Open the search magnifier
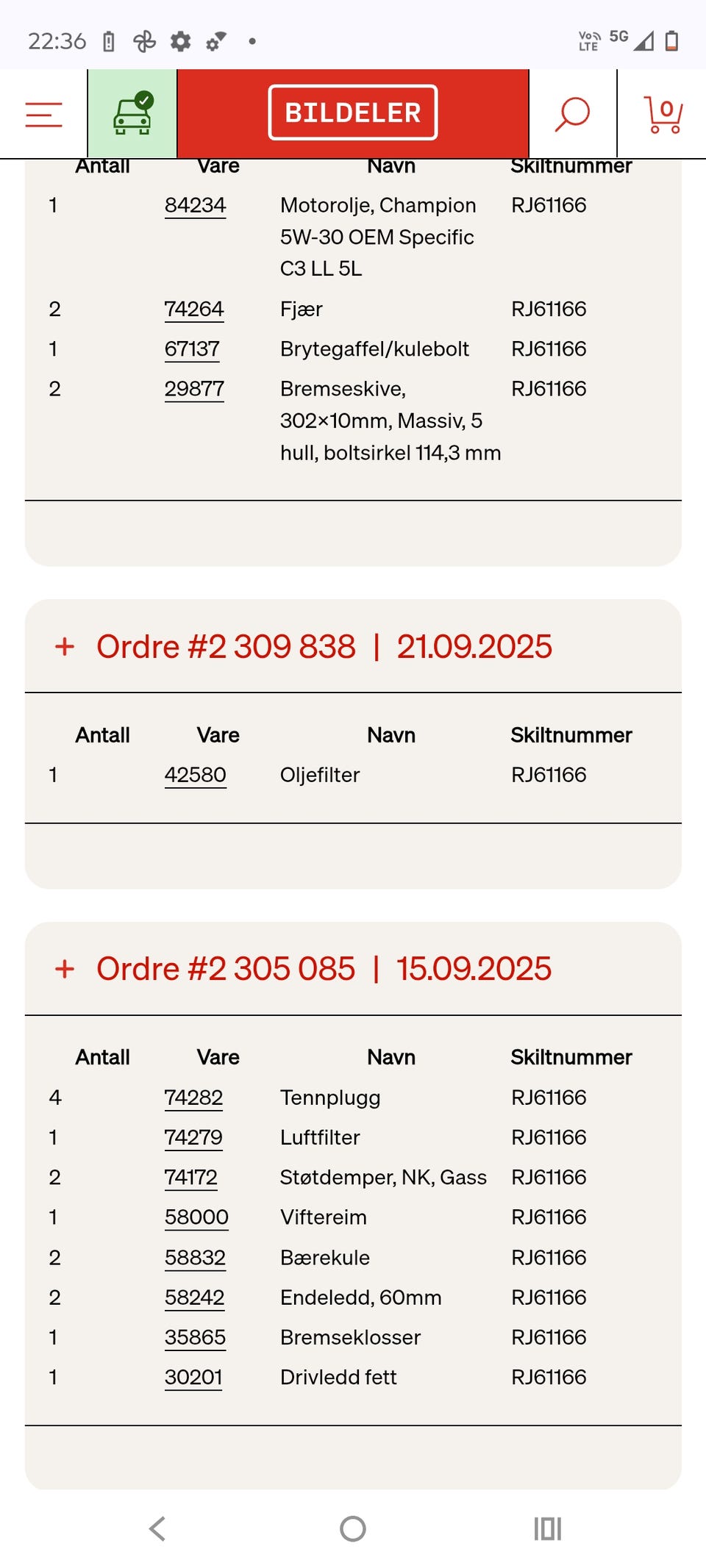Image resolution: width=706 pixels, height=1568 pixels. pyautogui.click(x=572, y=115)
